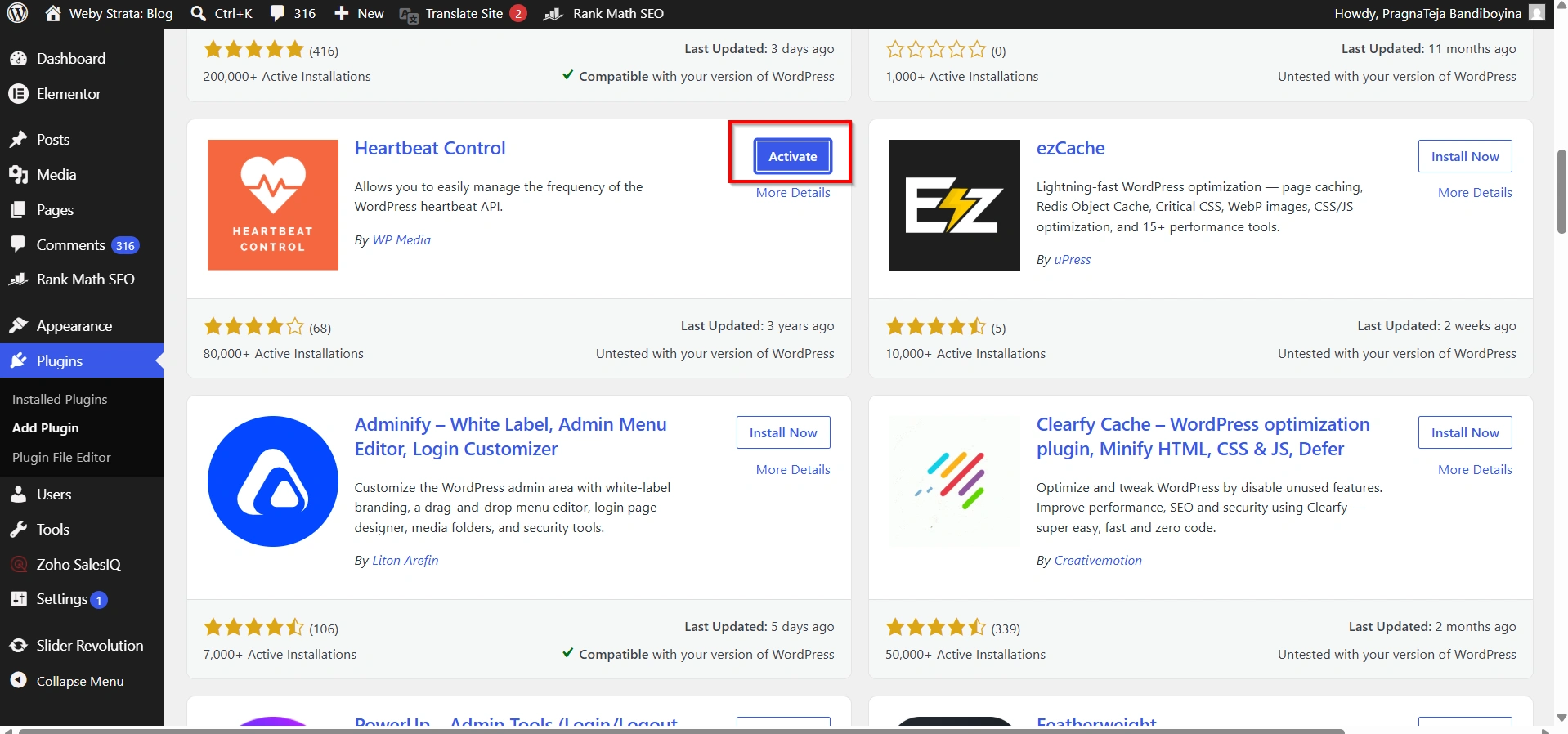This screenshot has height=734, width=1568.
Task: Open Clearfy Cache plugin title link
Action: [x=1203, y=436]
